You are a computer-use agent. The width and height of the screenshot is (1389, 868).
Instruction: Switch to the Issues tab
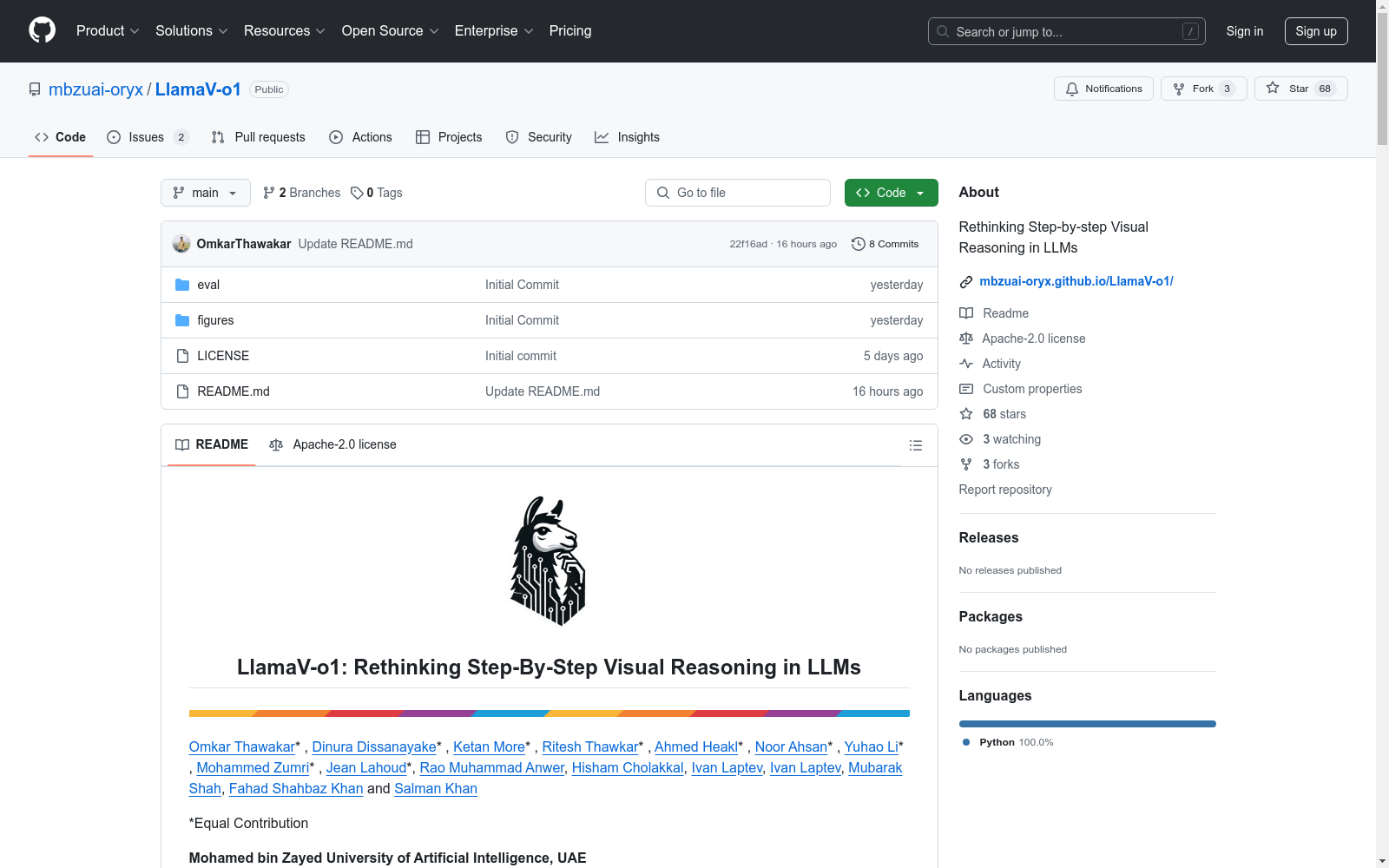[x=148, y=137]
